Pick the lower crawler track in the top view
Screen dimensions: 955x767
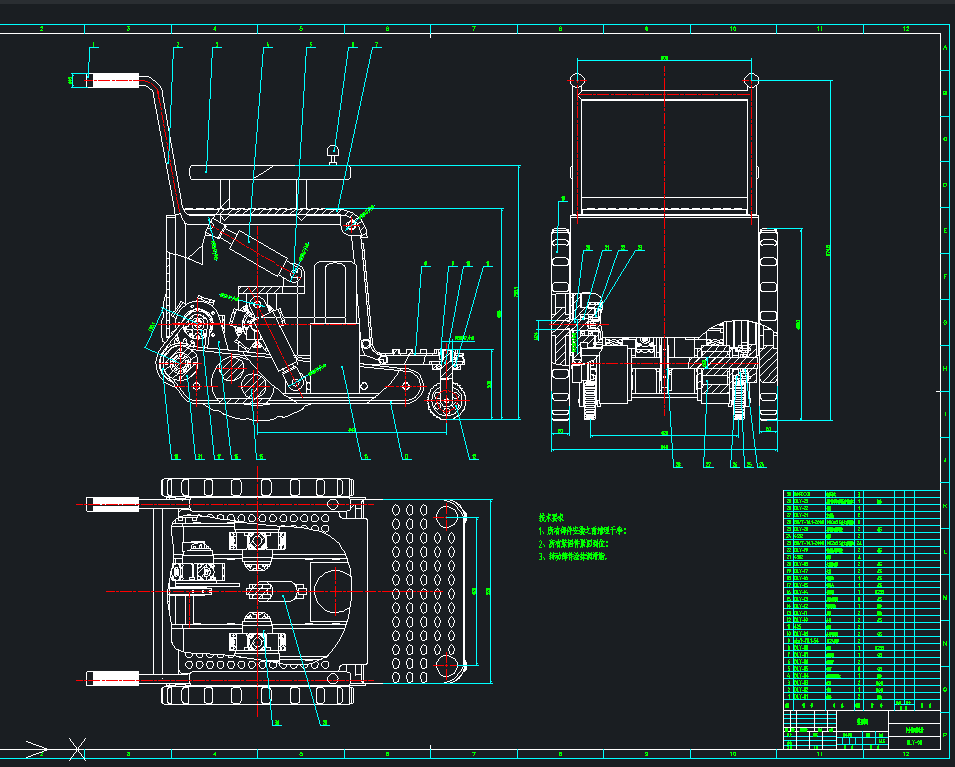pyautogui.click(x=258, y=695)
